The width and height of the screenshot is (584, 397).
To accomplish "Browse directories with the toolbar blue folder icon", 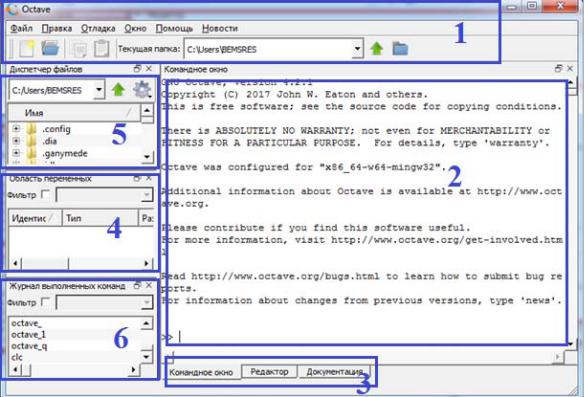I will coord(400,49).
